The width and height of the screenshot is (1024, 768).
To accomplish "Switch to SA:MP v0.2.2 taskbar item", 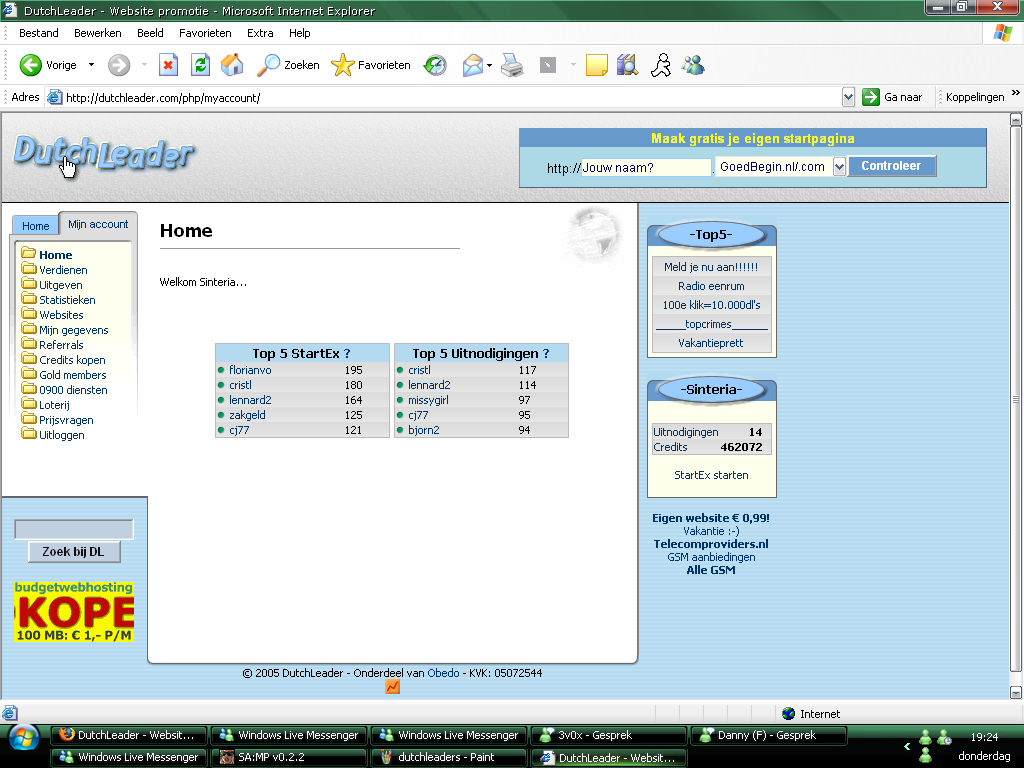I will tap(289, 757).
